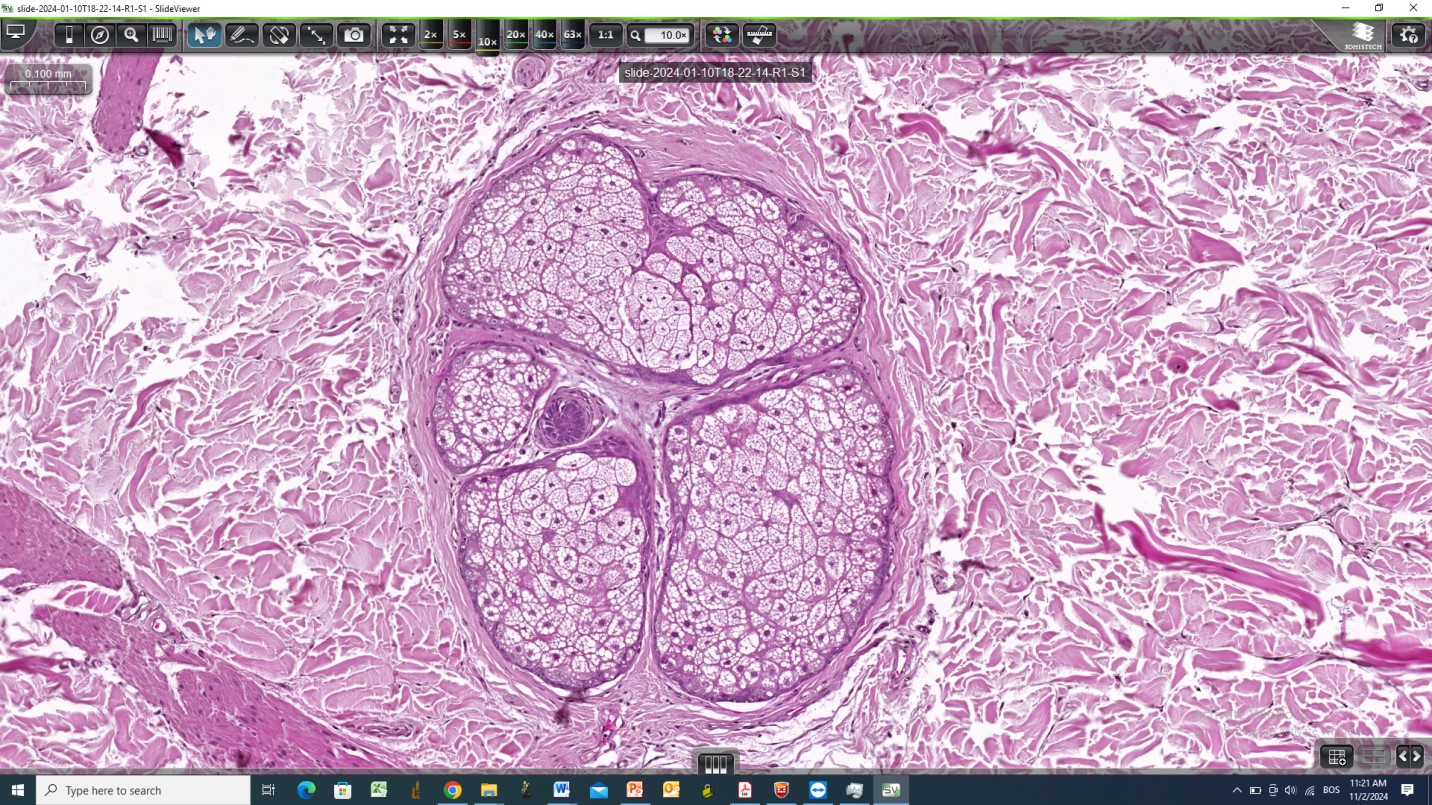Click the 1:1 zoom button

605,35
